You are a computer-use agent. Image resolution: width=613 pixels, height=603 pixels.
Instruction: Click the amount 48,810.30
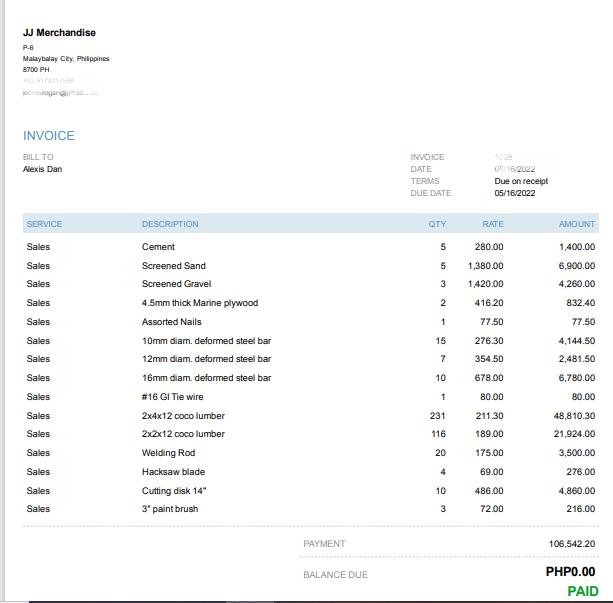click(574, 416)
